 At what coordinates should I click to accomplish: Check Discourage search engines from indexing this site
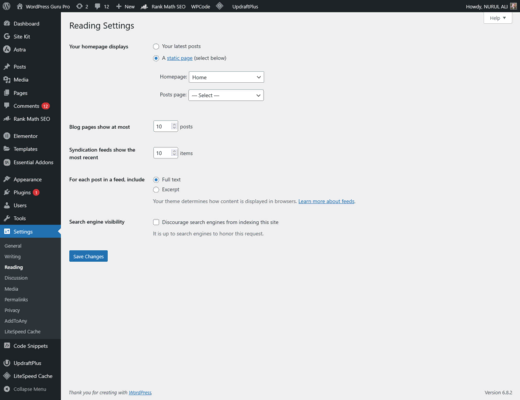pyautogui.click(x=156, y=222)
